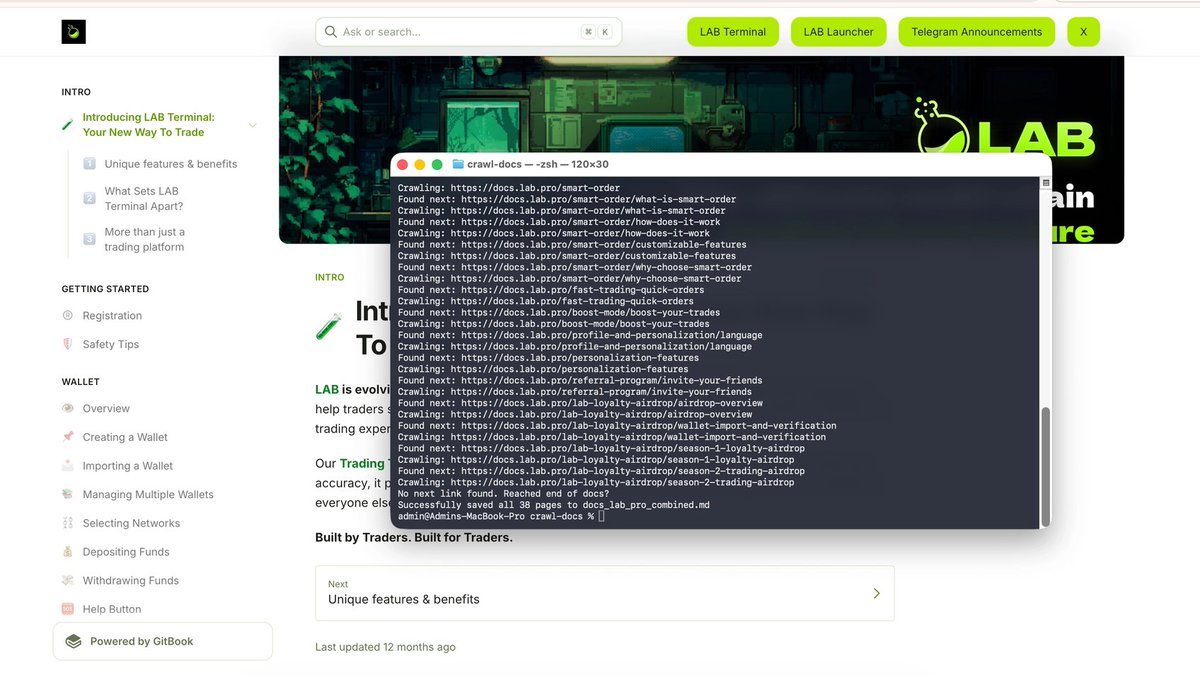Collapse the Introducing LAB Terminal section chevron

click(252, 125)
